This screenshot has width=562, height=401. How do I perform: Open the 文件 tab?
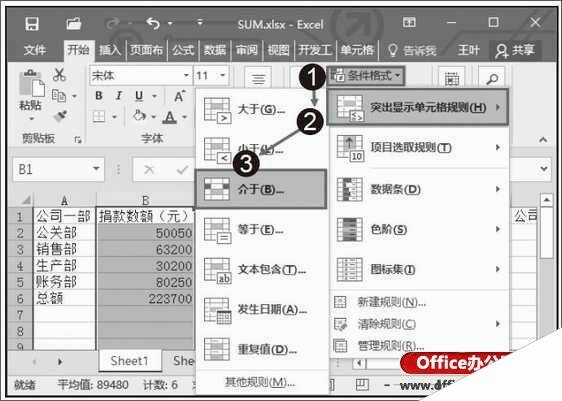34,50
